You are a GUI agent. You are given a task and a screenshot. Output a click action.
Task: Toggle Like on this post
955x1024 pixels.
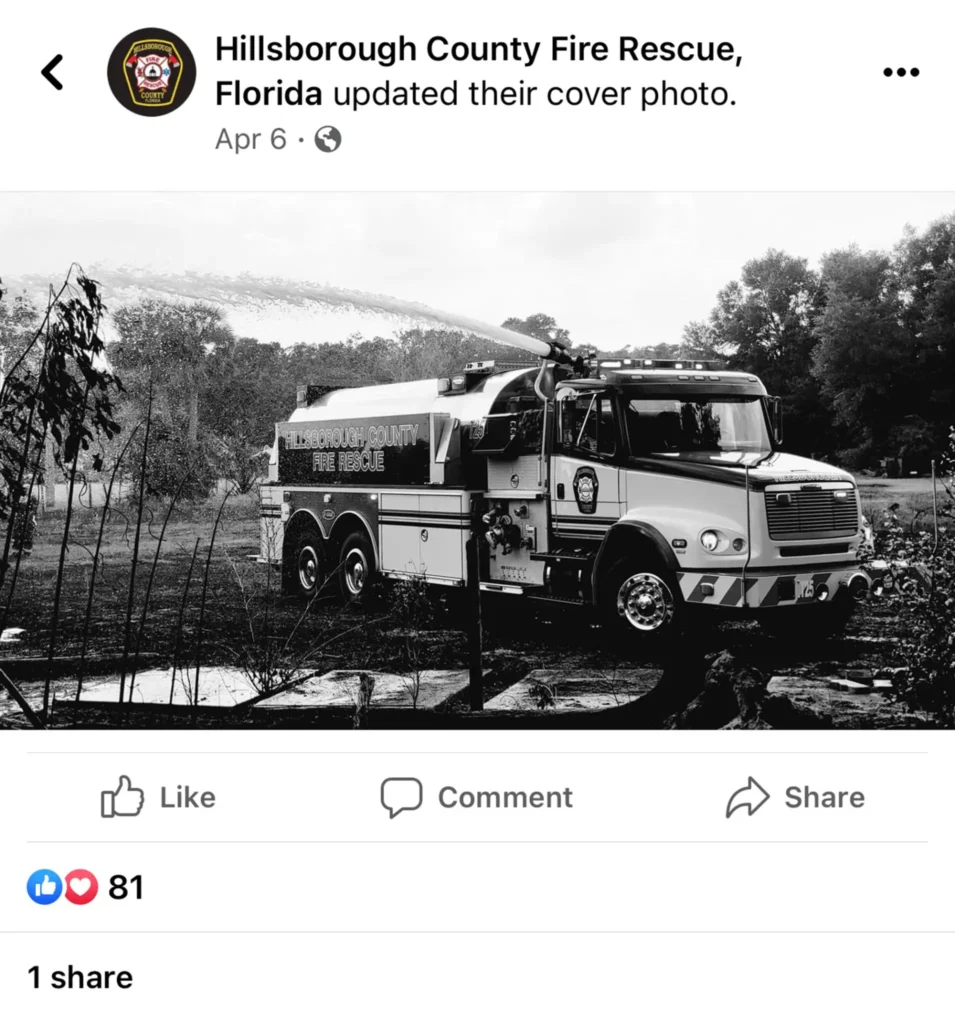158,797
